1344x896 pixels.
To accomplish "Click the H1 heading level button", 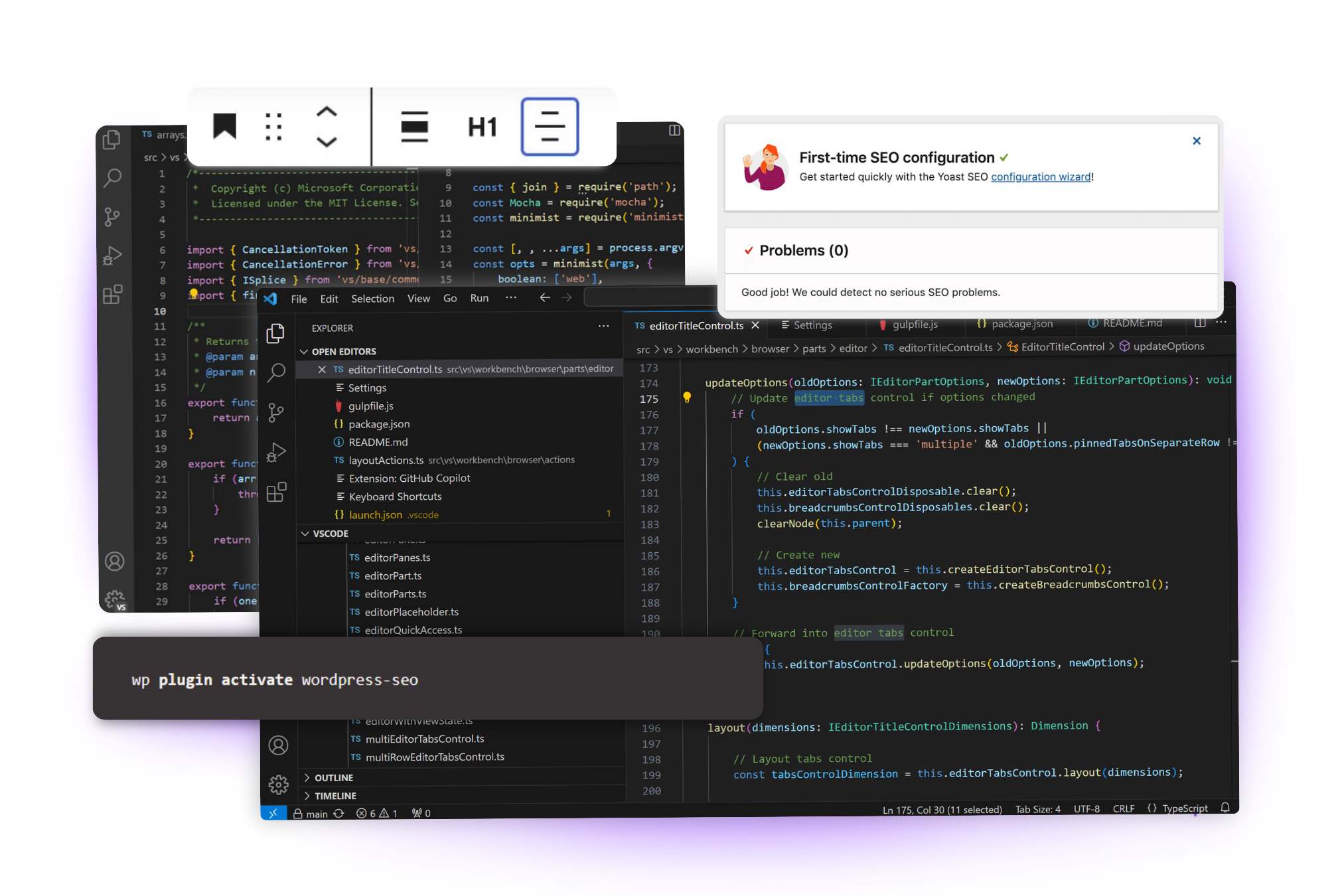I will tap(482, 126).
